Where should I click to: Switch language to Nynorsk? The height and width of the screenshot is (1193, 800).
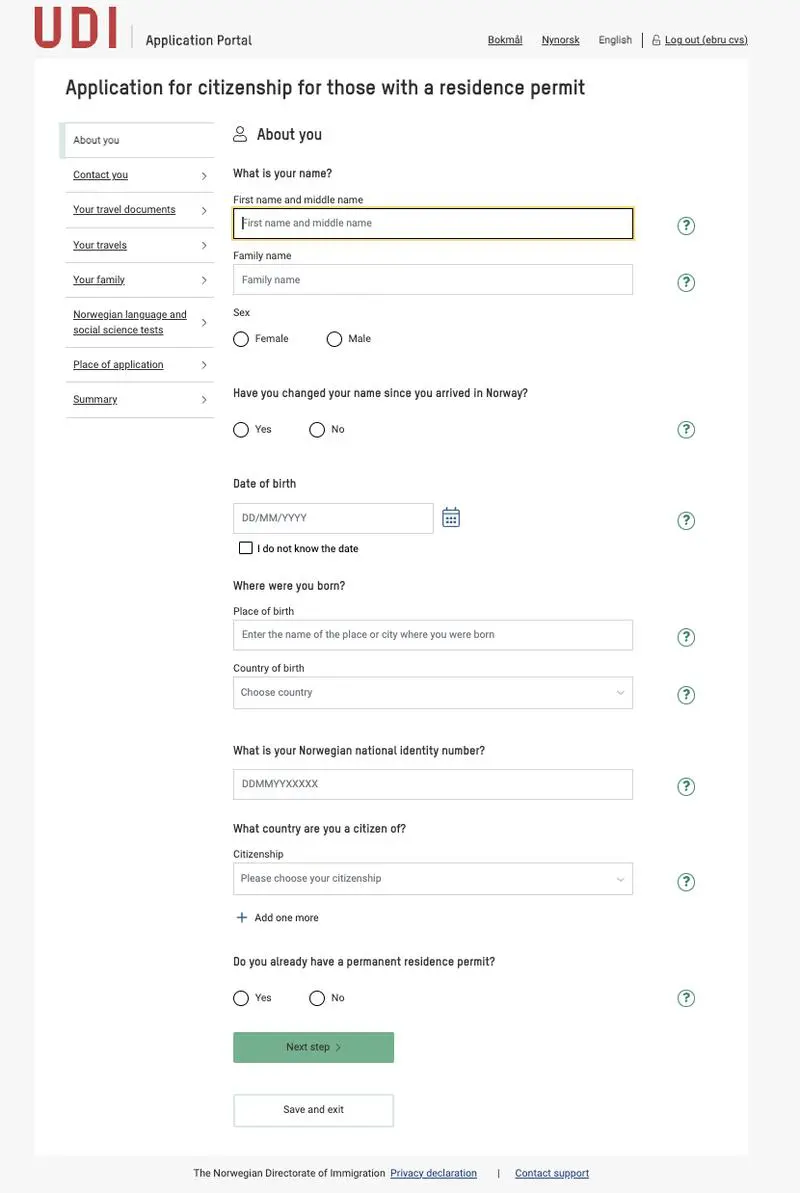pos(560,39)
